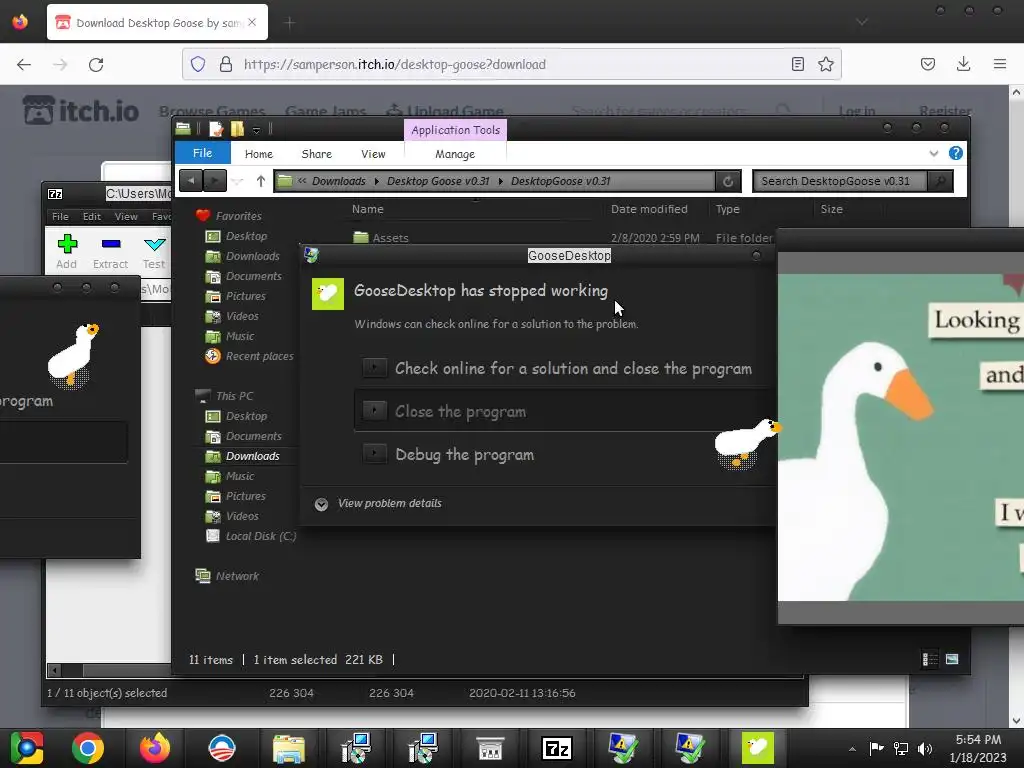The image size is (1024, 768).
Task: Open Desktop under Favorites
Action: (236, 236)
